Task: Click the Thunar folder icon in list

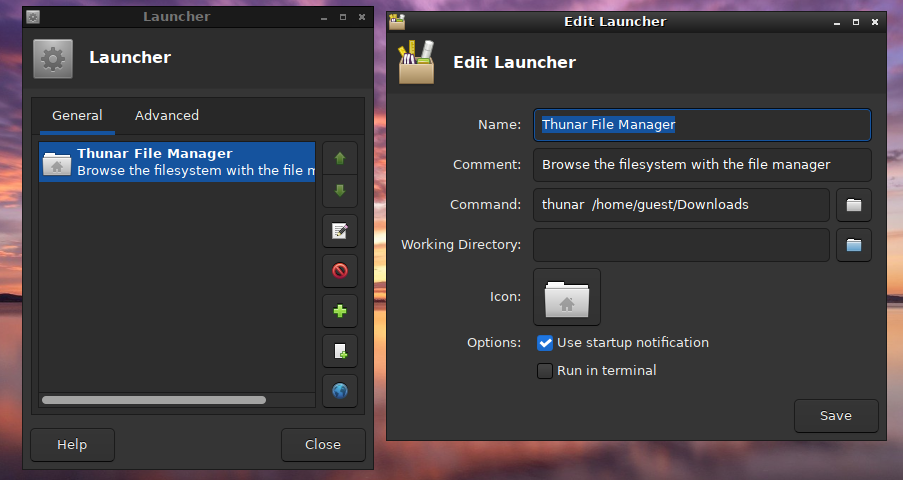Action: [x=57, y=162]
